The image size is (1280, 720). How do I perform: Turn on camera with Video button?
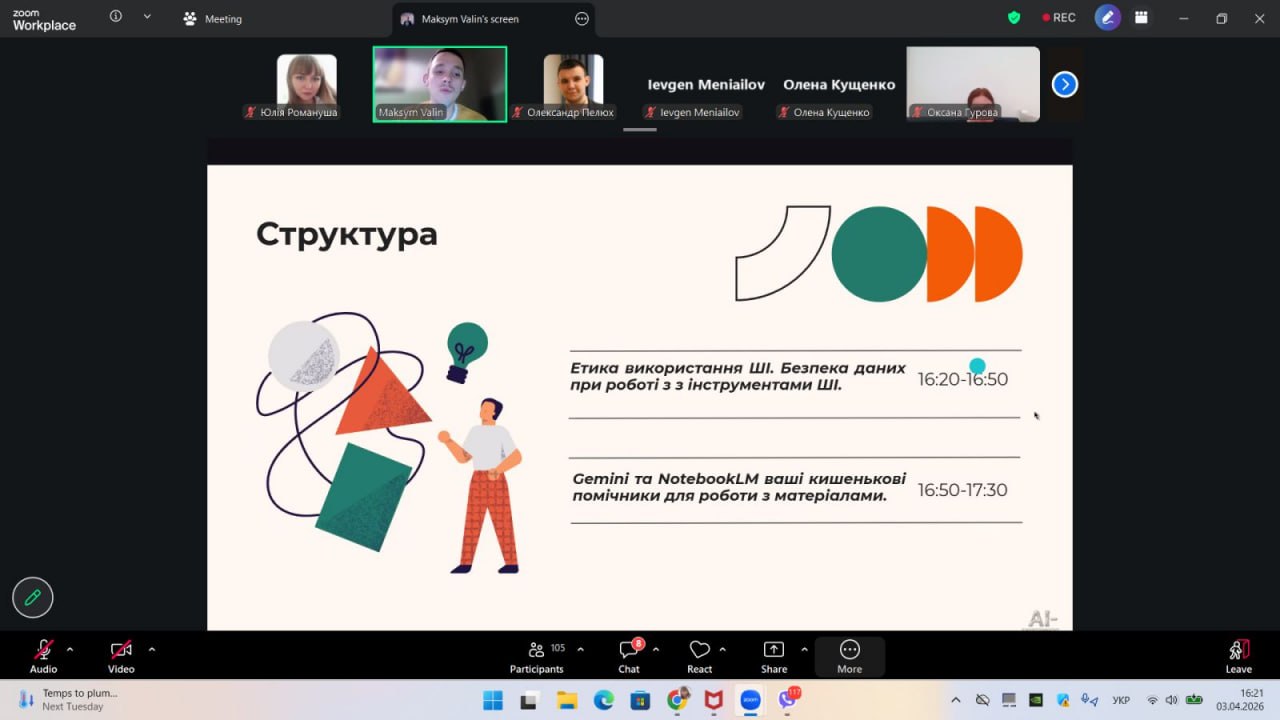point(121,656)
